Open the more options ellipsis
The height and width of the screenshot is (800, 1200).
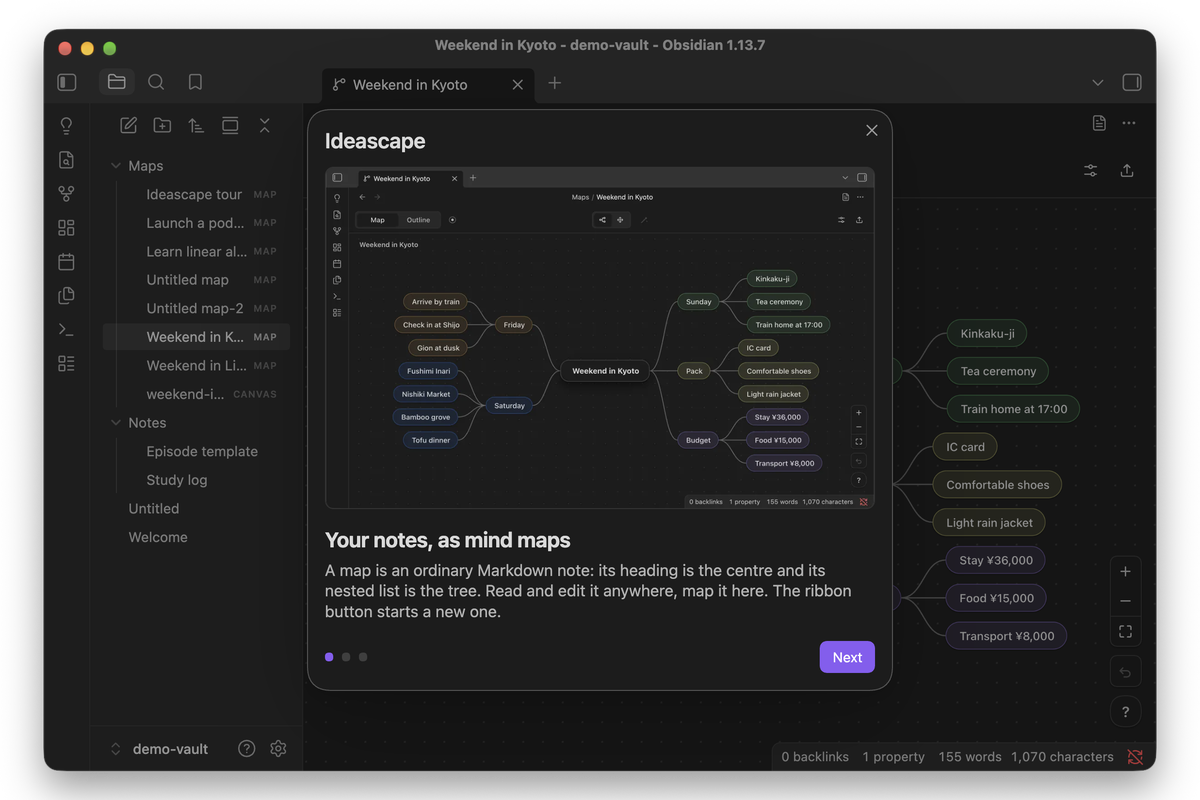click(x=1129, y=123)
